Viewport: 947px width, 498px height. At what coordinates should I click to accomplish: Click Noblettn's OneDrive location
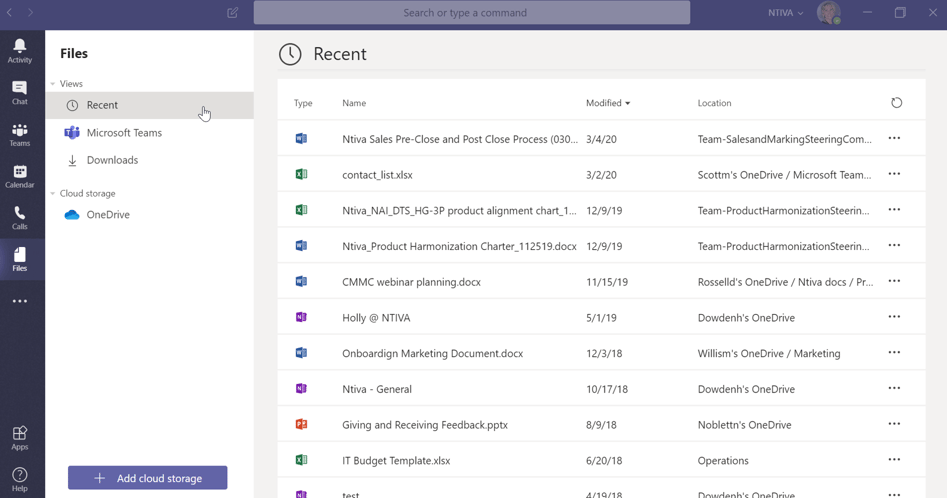coord(744,425)
